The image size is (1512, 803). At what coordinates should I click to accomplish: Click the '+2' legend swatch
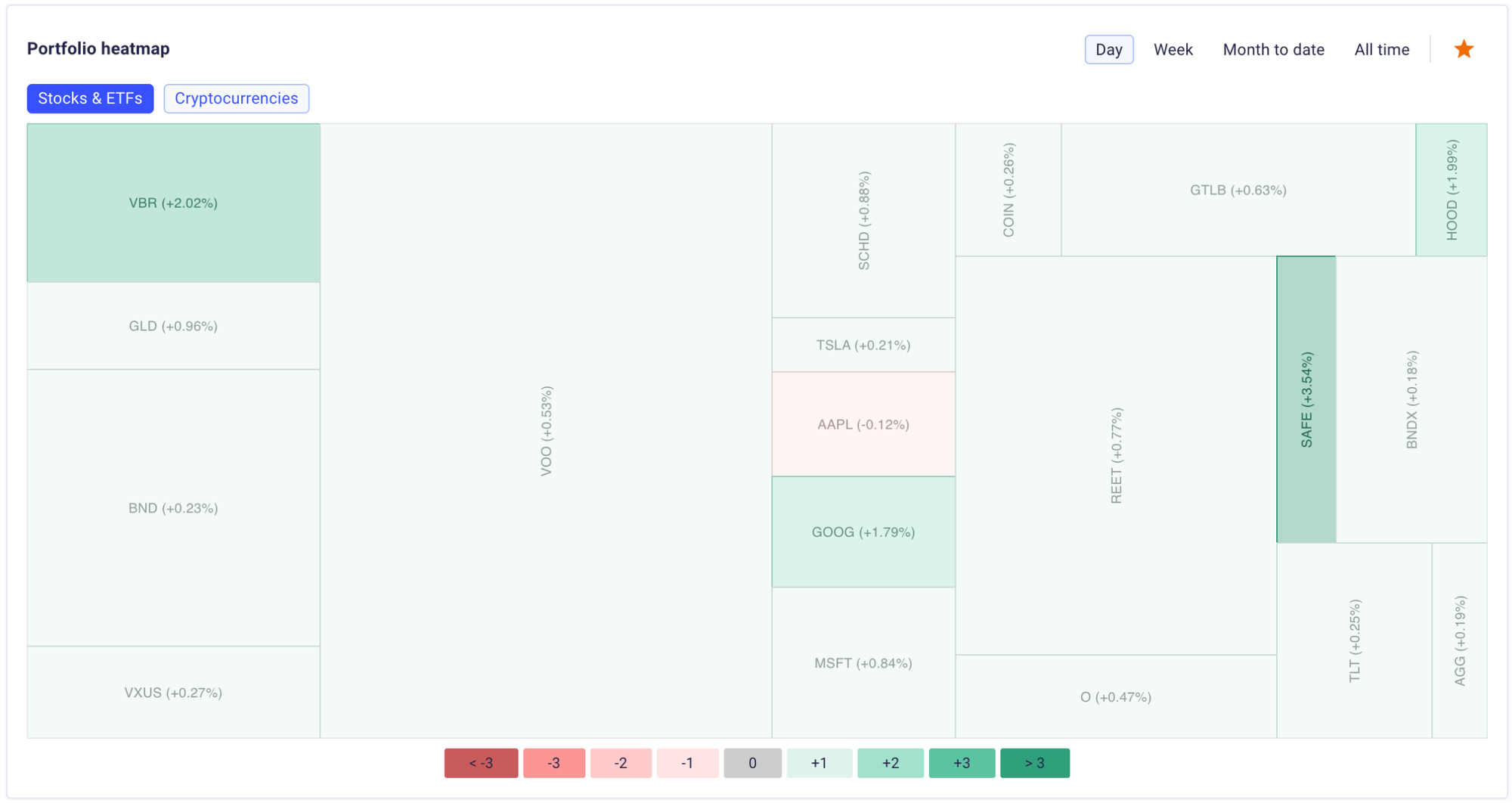click(891, 763)
